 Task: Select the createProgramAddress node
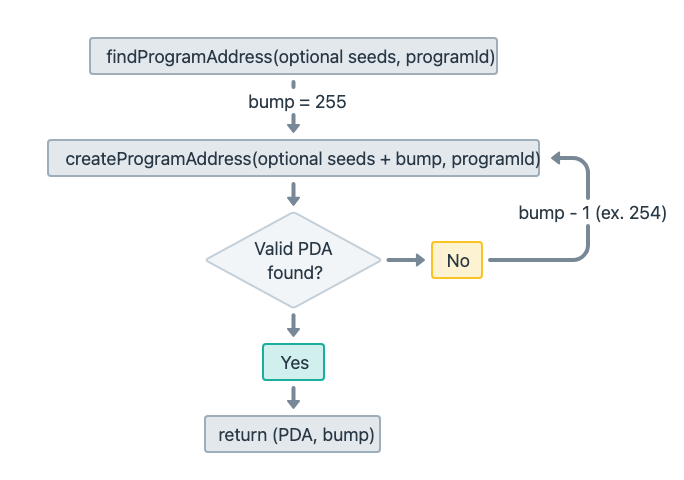294,158
